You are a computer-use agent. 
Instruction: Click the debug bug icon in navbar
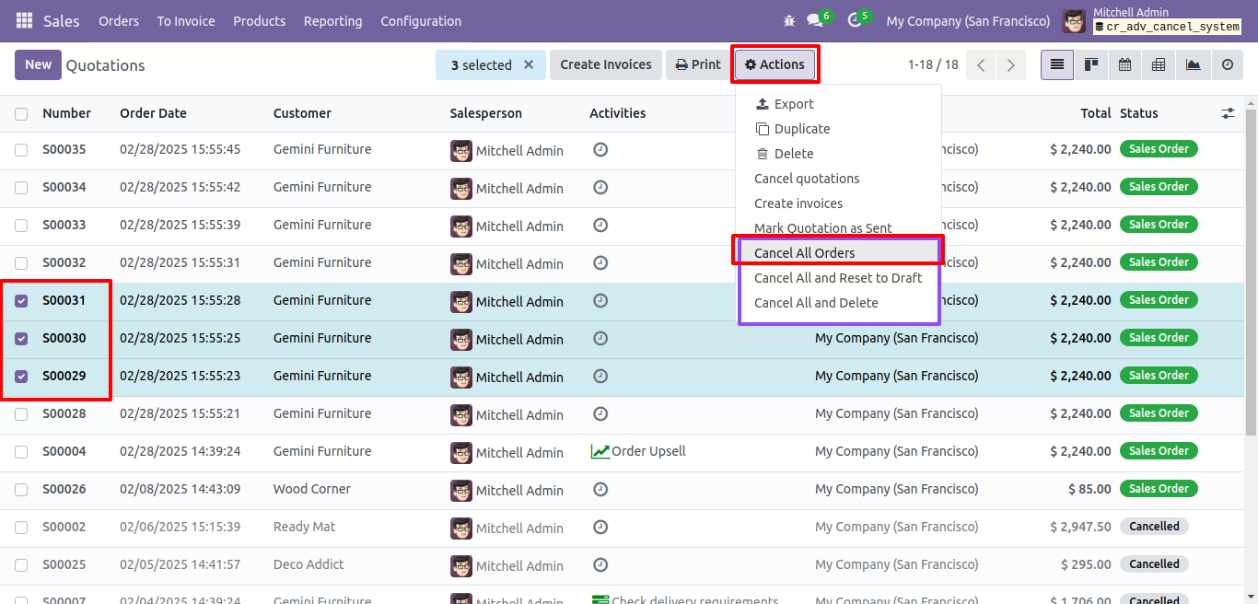[x=790, y=21]
